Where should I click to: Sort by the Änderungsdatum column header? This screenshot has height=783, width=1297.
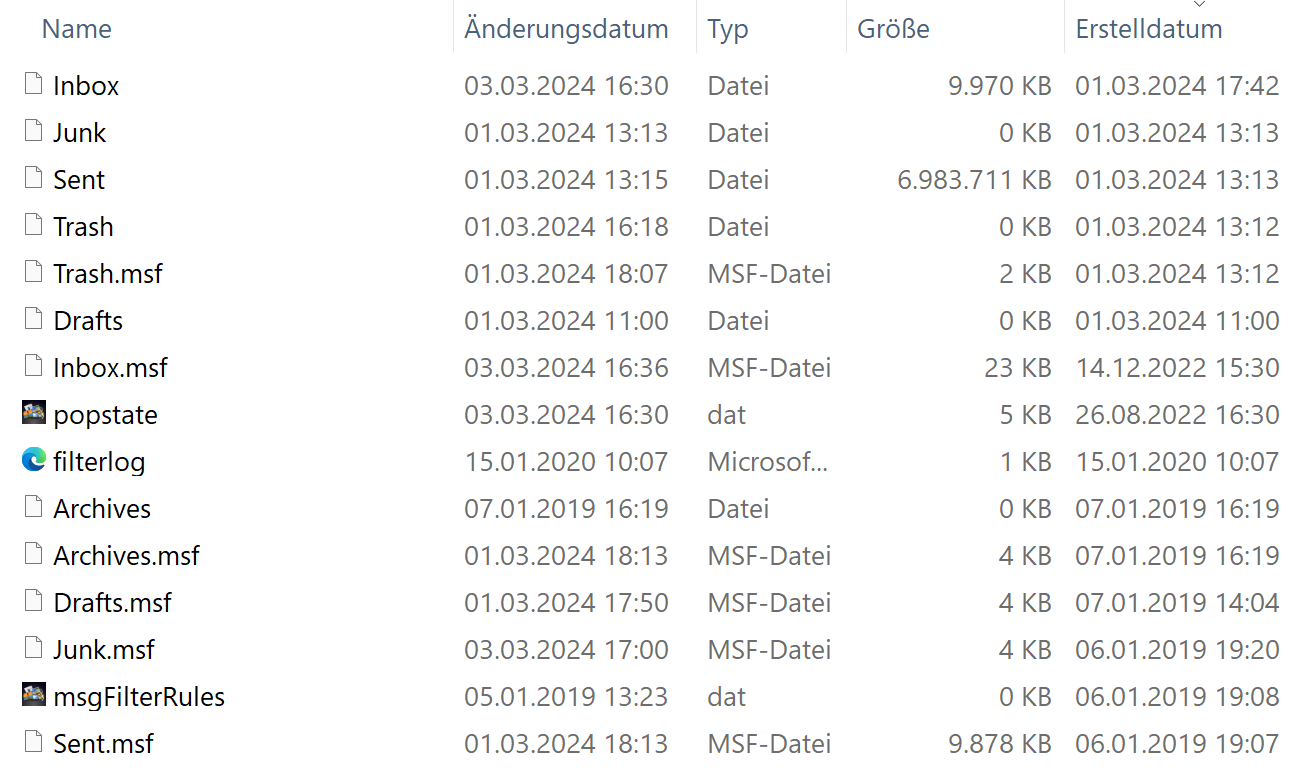(x=566, y=29)
